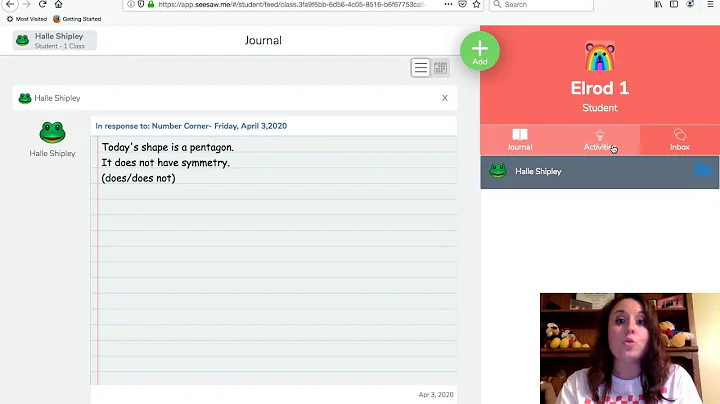Viewport: 720px width, 404px height.
Task: Click the green padlock site info icon
Action: [x=151, y=4]
